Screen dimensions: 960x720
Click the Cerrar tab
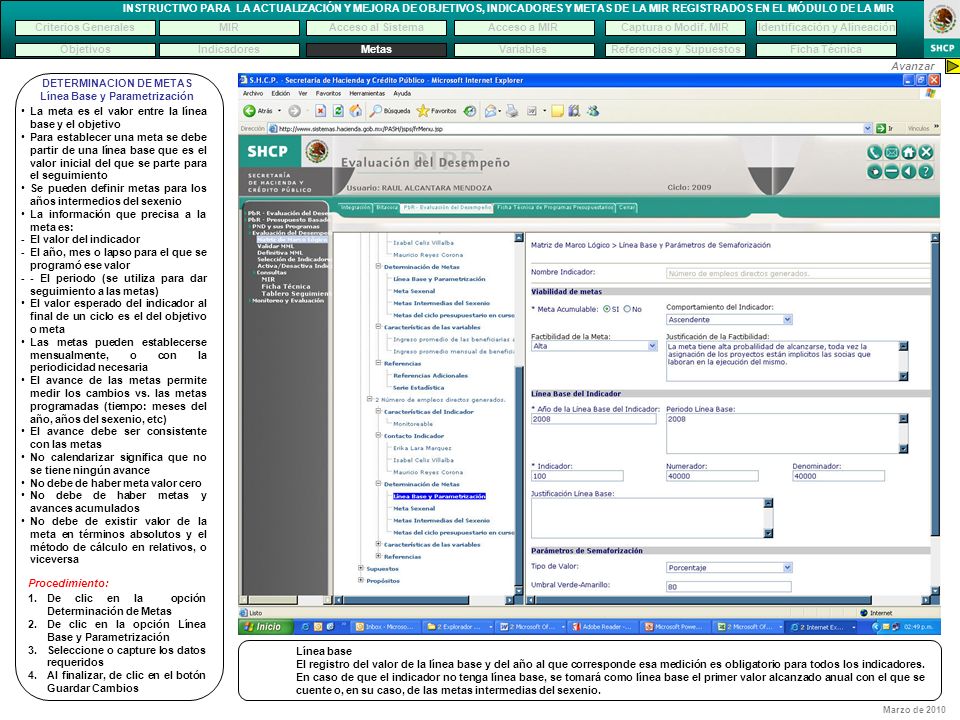627,208
